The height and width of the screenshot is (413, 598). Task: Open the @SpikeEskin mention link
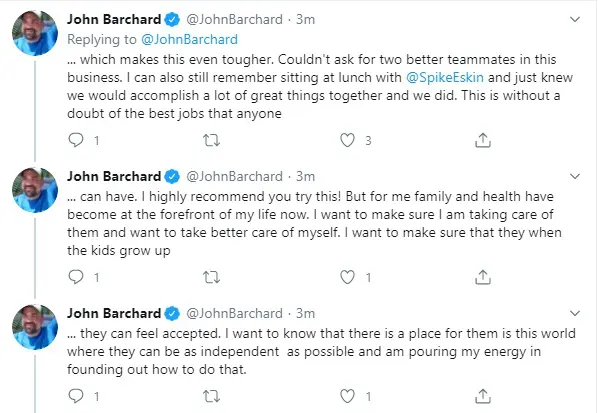[x=445, y=77]
